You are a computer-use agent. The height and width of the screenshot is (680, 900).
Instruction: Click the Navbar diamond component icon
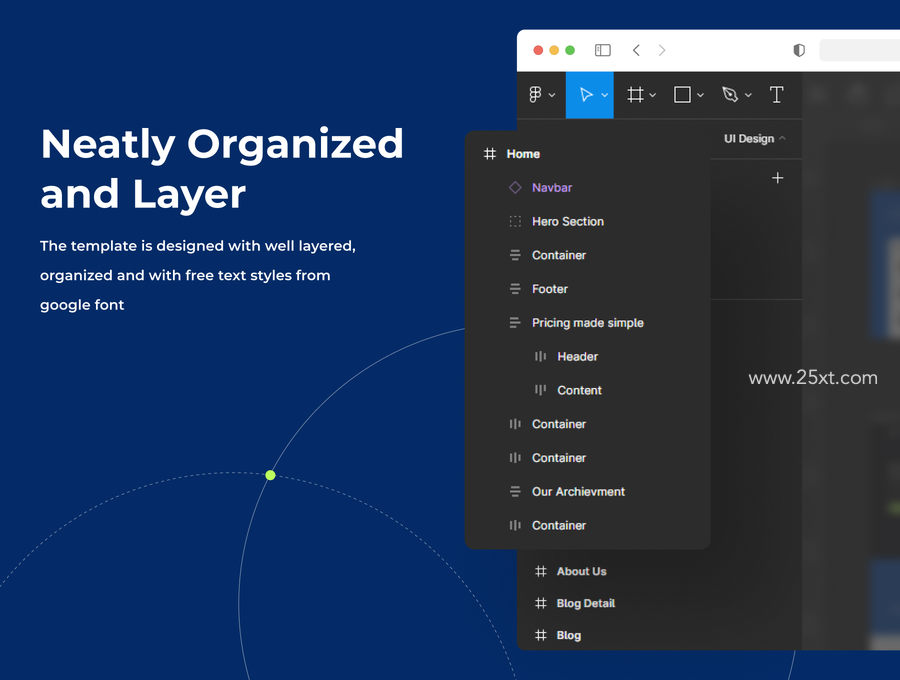[515, 188]
